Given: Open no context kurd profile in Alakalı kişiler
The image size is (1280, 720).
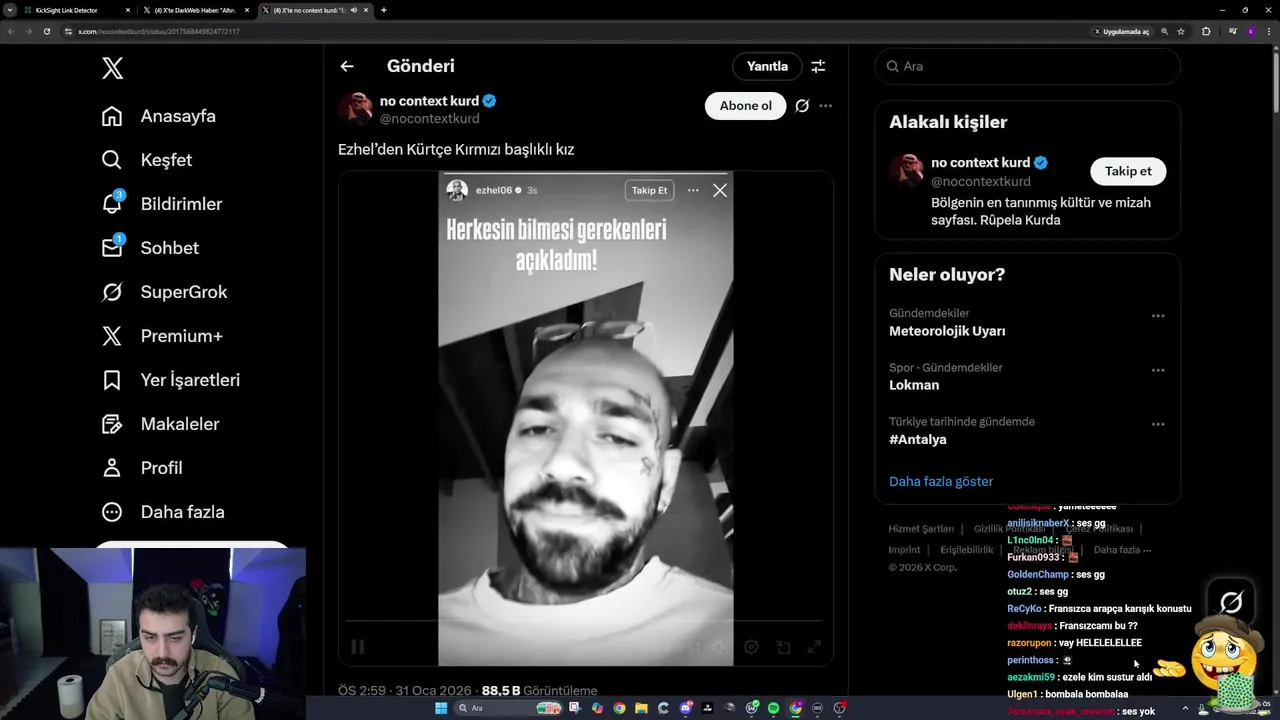Looking at the screenshot, I should coord(980,162).
